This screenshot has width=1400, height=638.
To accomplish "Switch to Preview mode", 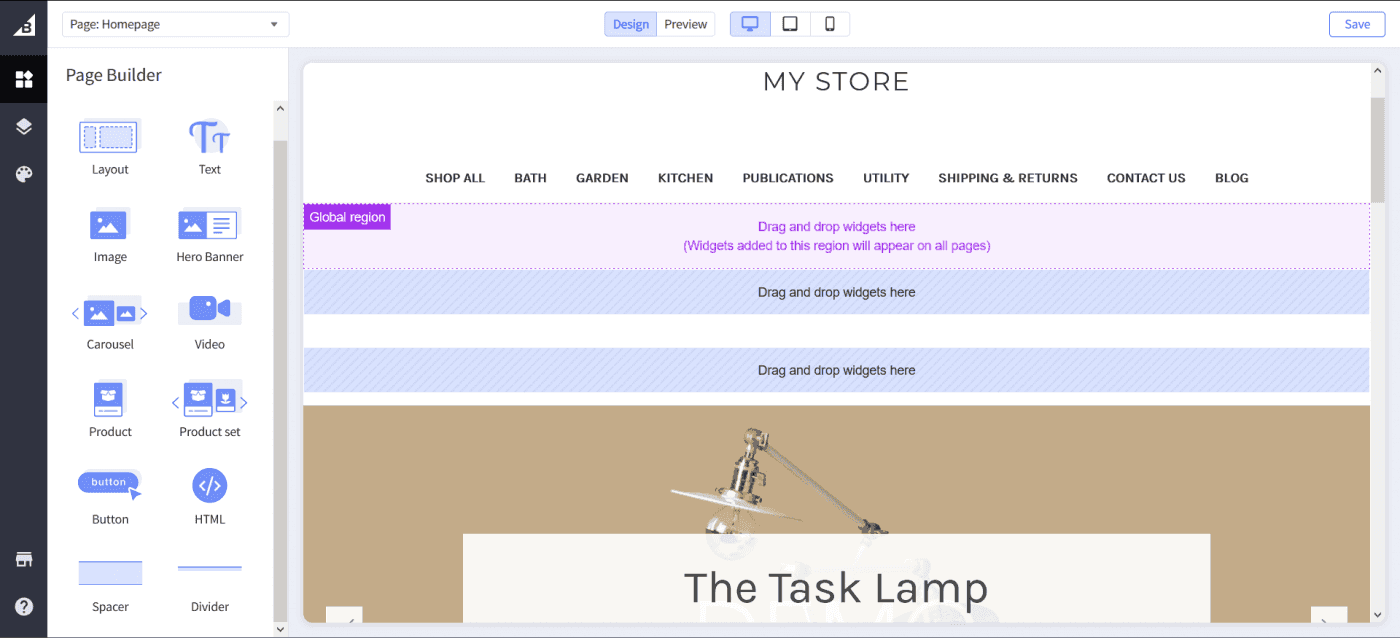I will click(686, 24).
